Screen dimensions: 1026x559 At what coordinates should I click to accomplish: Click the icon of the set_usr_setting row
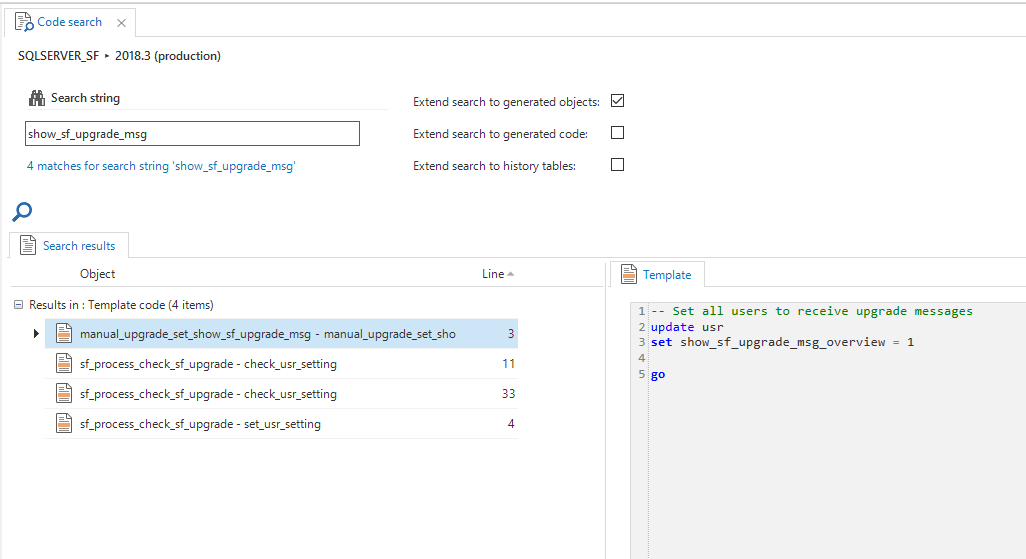click(63, 424)
